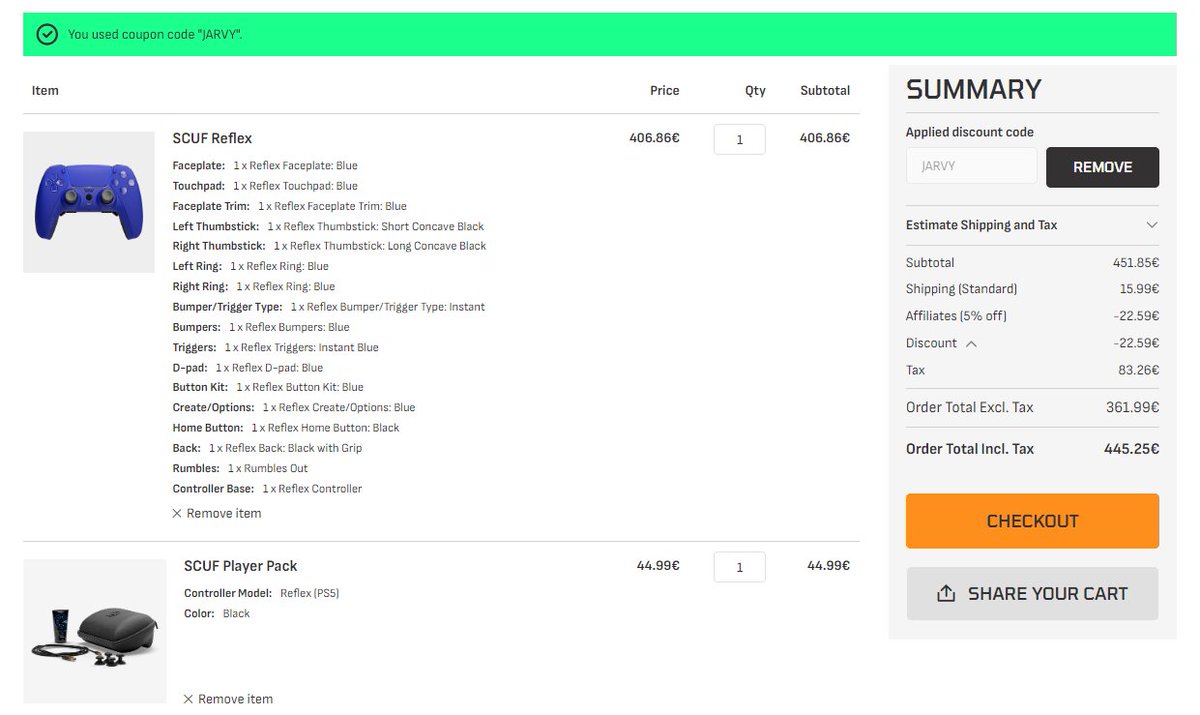Viewport: 1200px width, 715px height.
Task: Remove the applied JARVY discount code
Action: [x=1102, y=167]
